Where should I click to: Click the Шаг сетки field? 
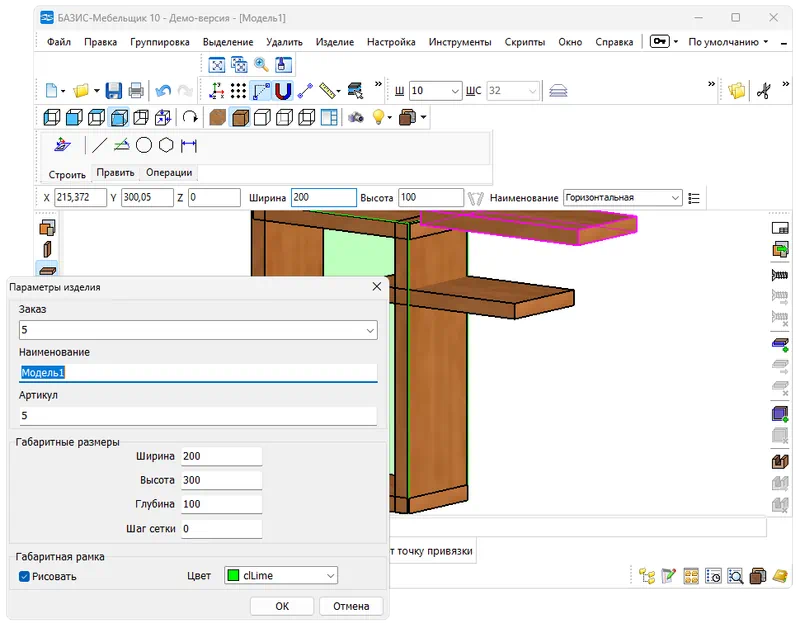point(221,529)
